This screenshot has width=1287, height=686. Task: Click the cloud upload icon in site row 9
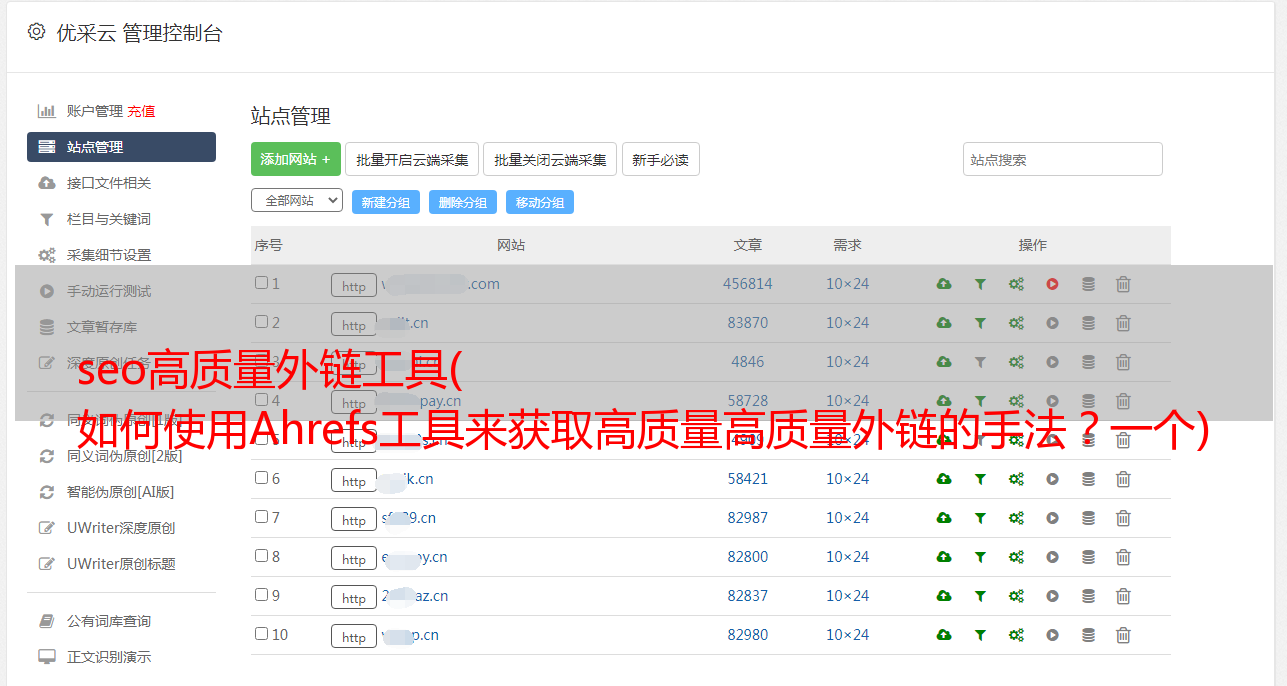[x=944, y=596]
